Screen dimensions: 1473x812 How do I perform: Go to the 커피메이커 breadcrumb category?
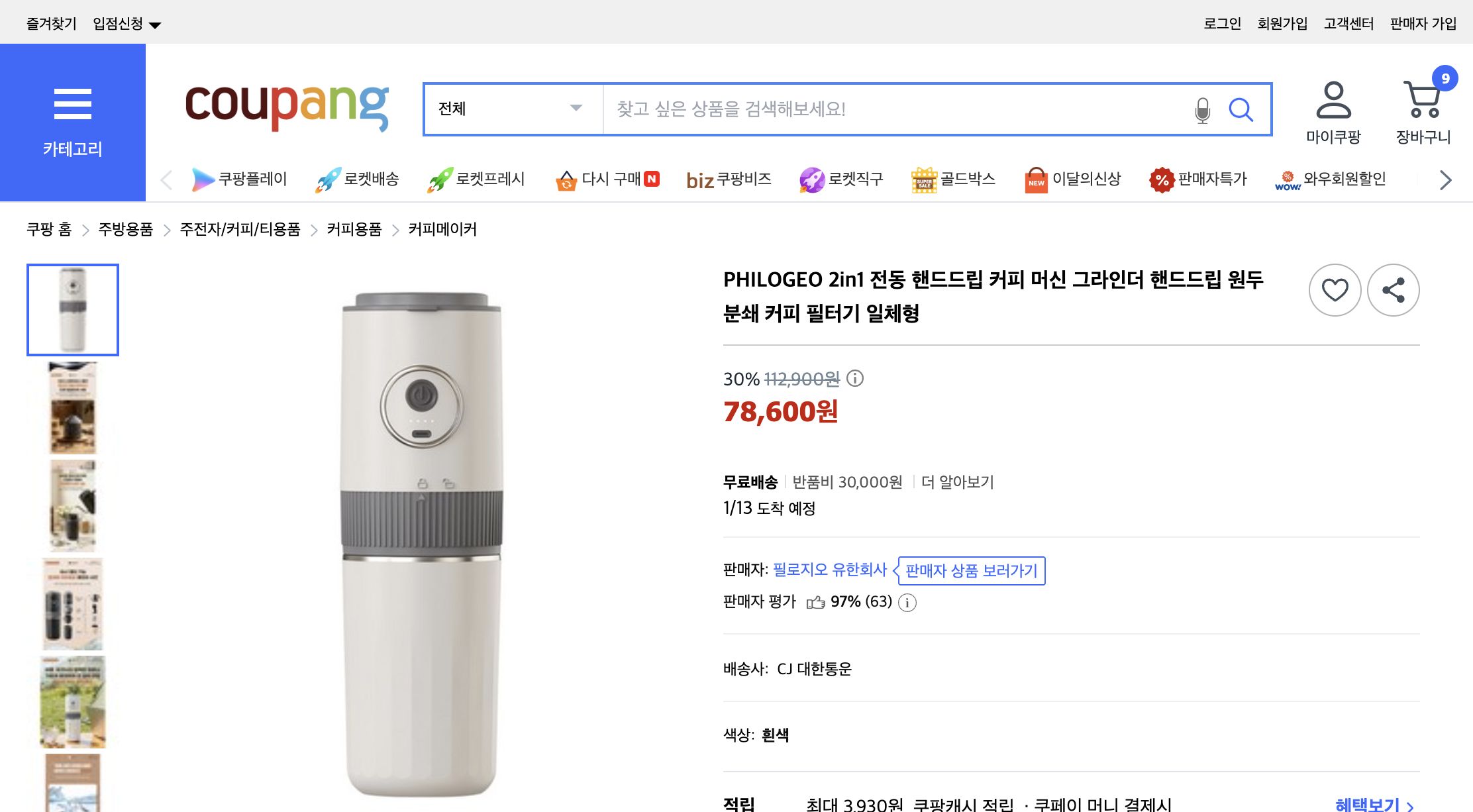442,229
